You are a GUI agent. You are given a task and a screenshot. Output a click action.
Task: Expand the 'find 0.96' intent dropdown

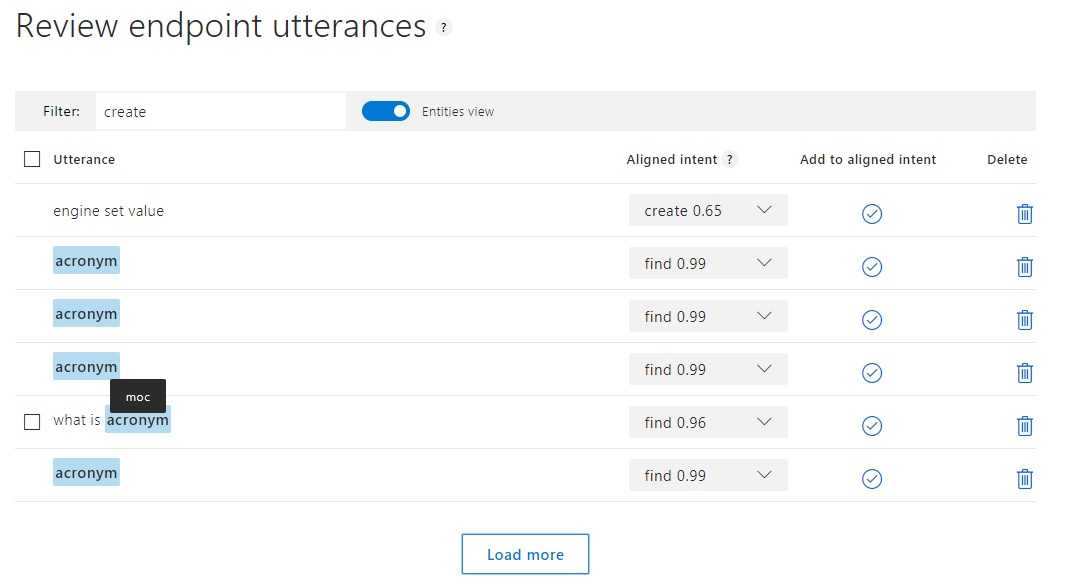[708, 422]
